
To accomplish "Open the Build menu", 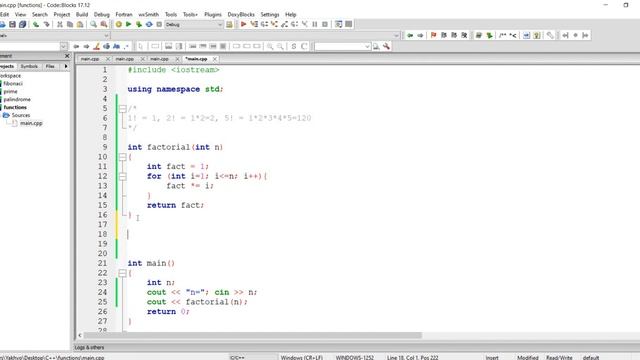I will [82, 14].
